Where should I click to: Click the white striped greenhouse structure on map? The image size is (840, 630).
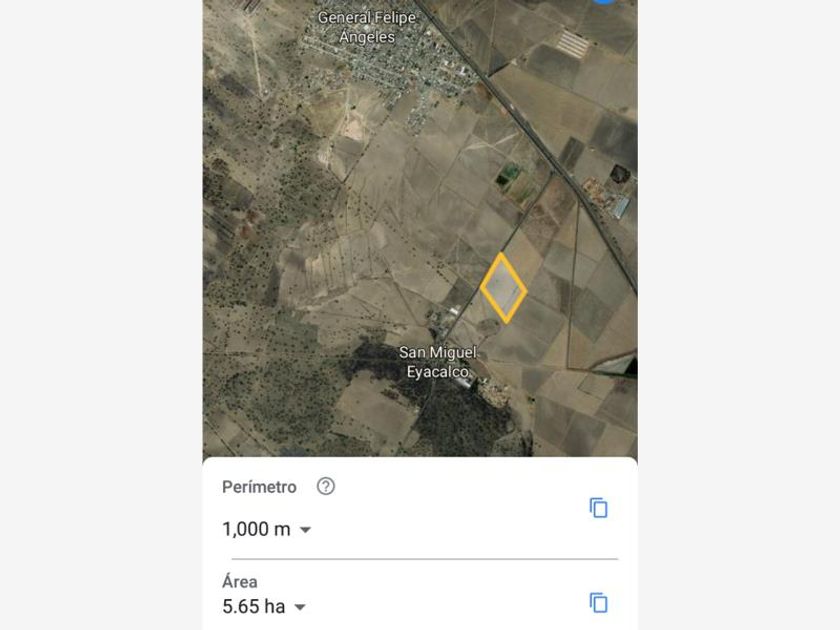(573, 42)
